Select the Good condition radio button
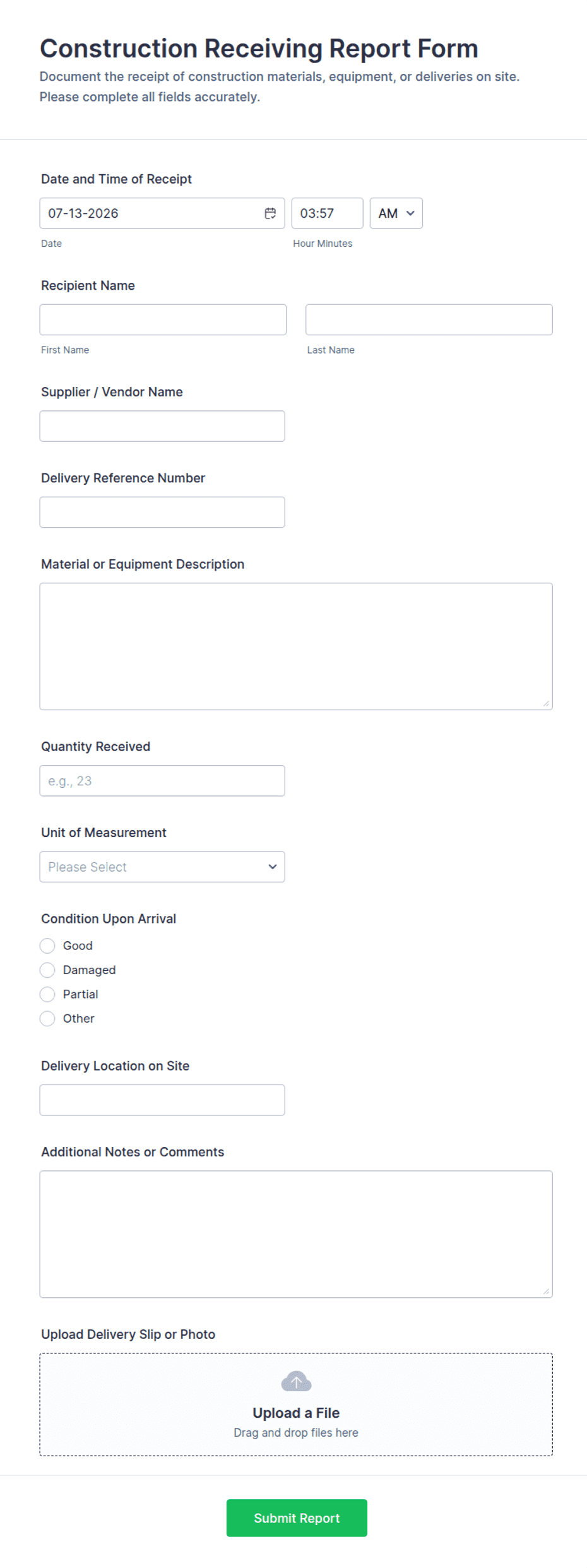Screen dimensions: 587x1568 (x=47, y=946)
